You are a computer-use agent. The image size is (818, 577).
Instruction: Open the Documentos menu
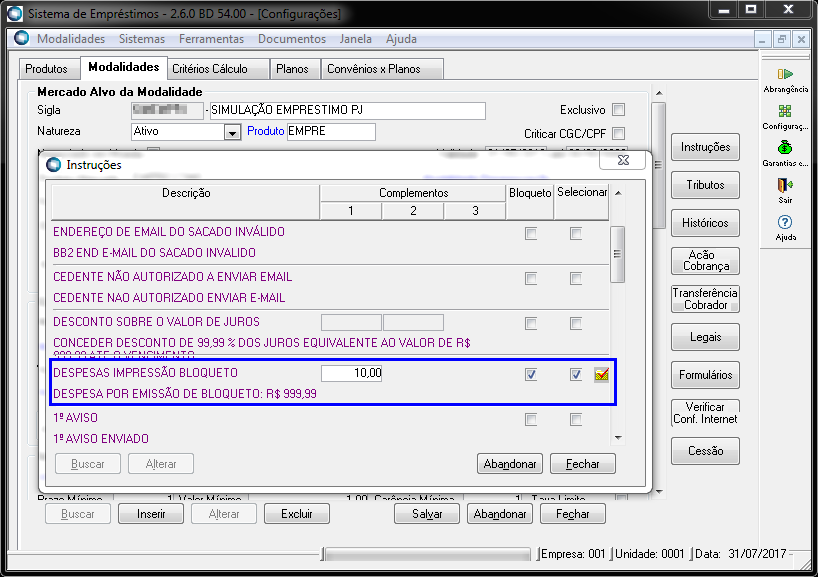[x=292, y=39]
